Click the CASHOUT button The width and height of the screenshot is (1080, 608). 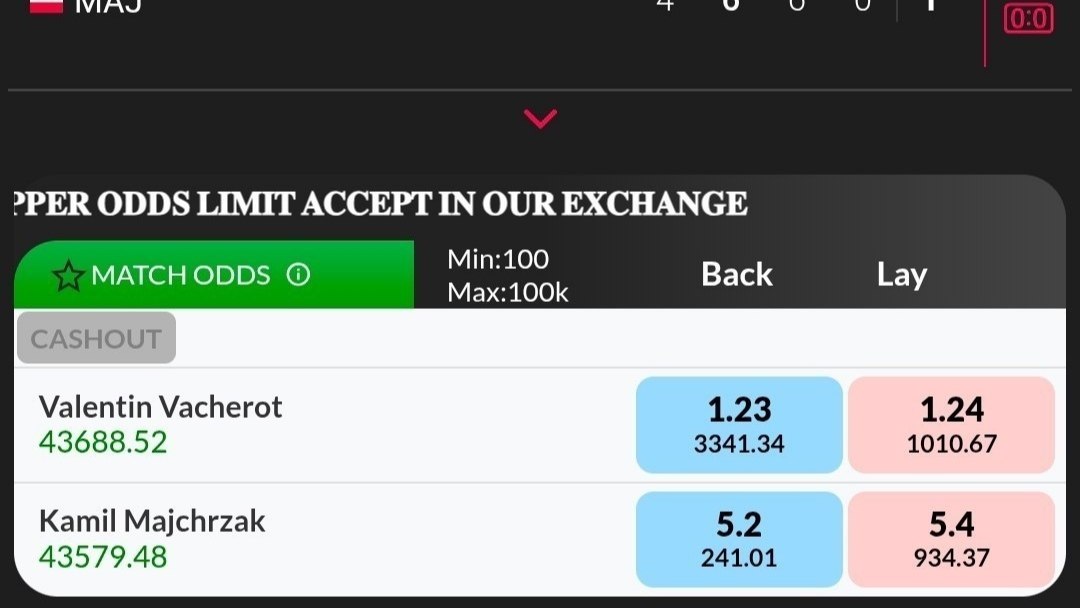(x=96, y=338)
